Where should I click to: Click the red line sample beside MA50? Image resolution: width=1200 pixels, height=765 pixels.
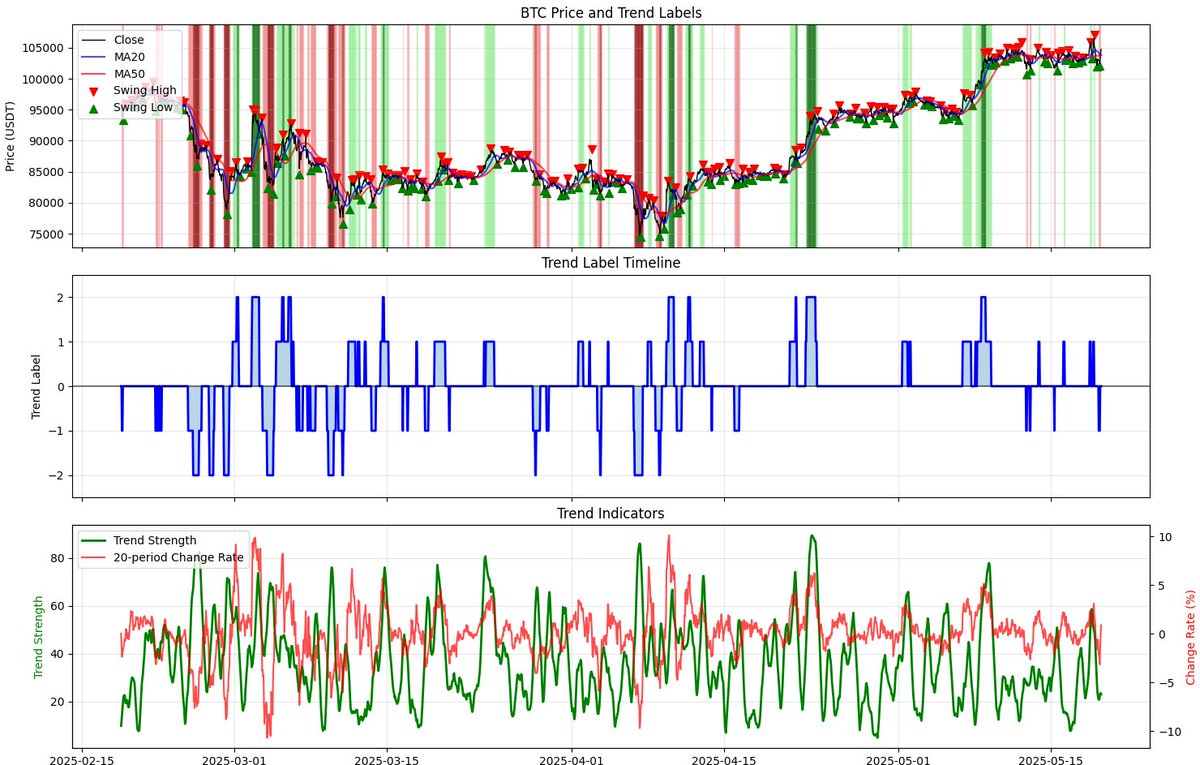(x=94, y=74)
